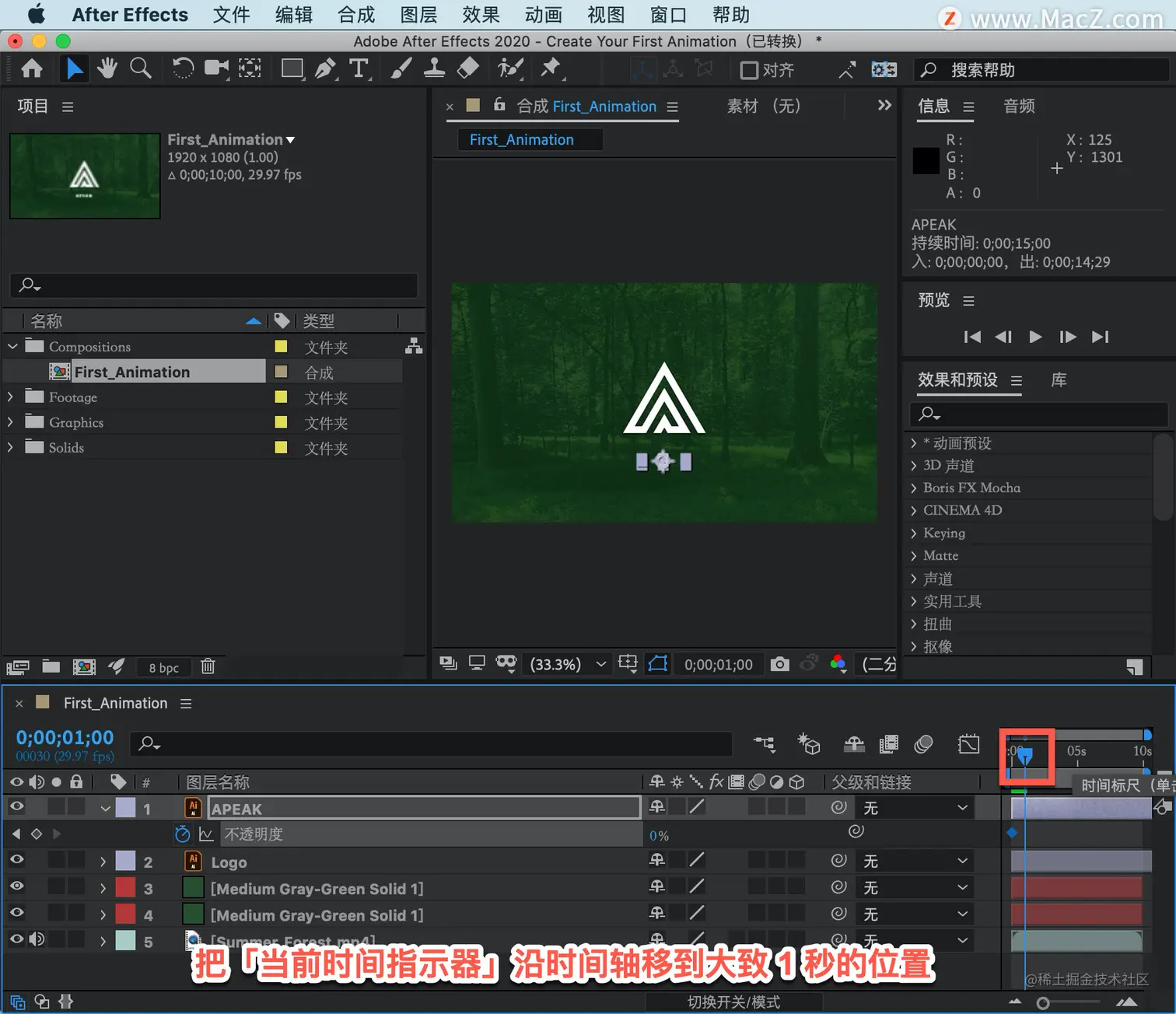Select the Rotation tool
The height and width of the screenshot is (1014, 1176).
pyautogui.click(x=183, y=68)
